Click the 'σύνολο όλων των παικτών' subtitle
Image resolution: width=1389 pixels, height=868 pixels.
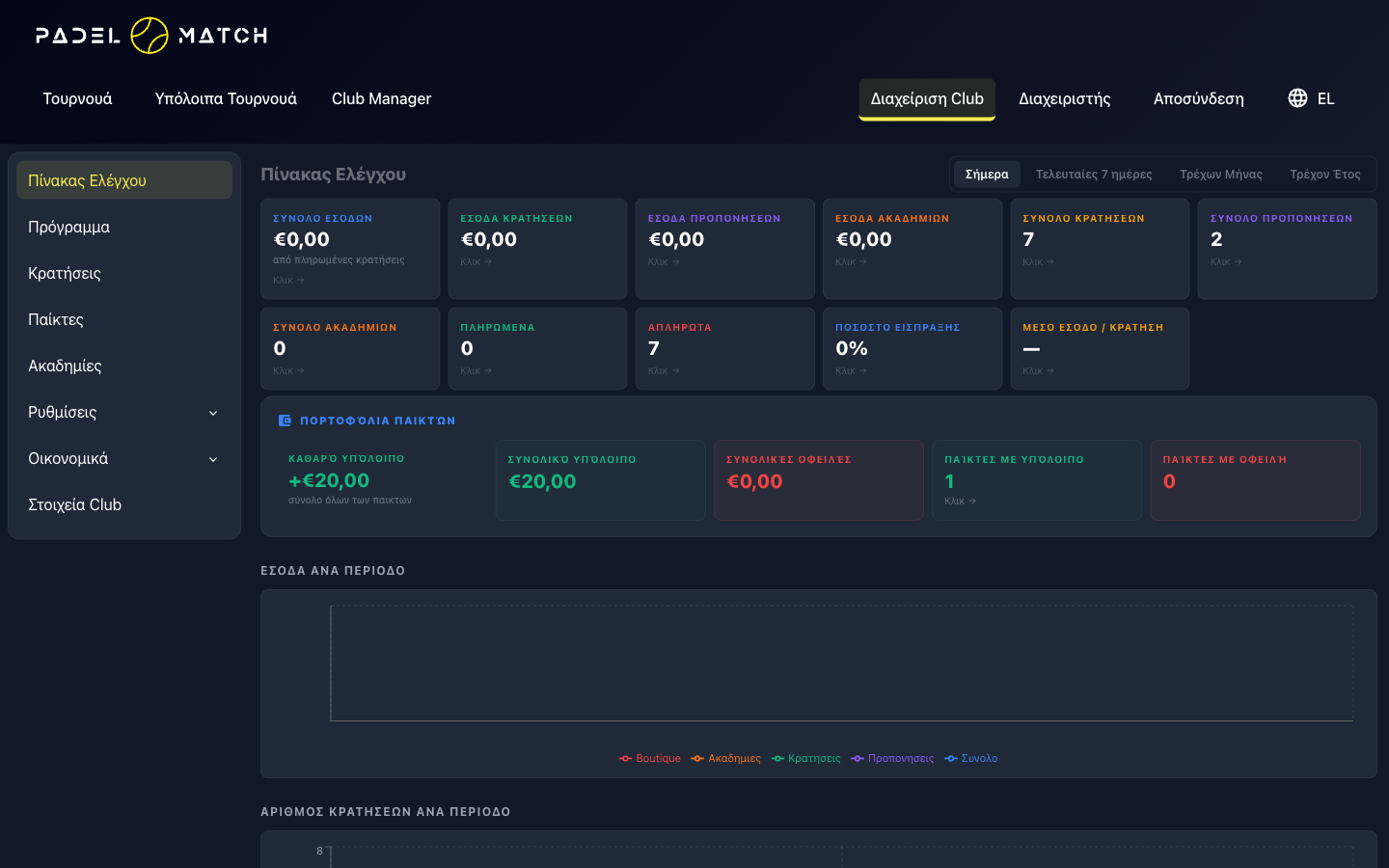[350, 501]
